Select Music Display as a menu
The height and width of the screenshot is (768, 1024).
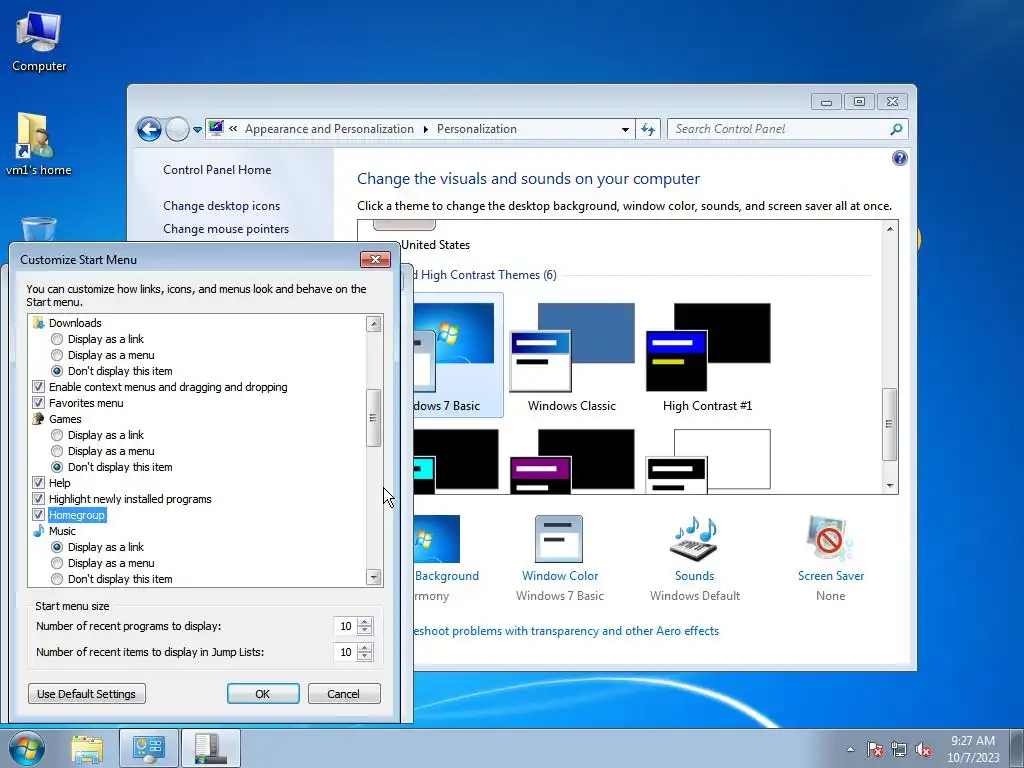point(57,563)
